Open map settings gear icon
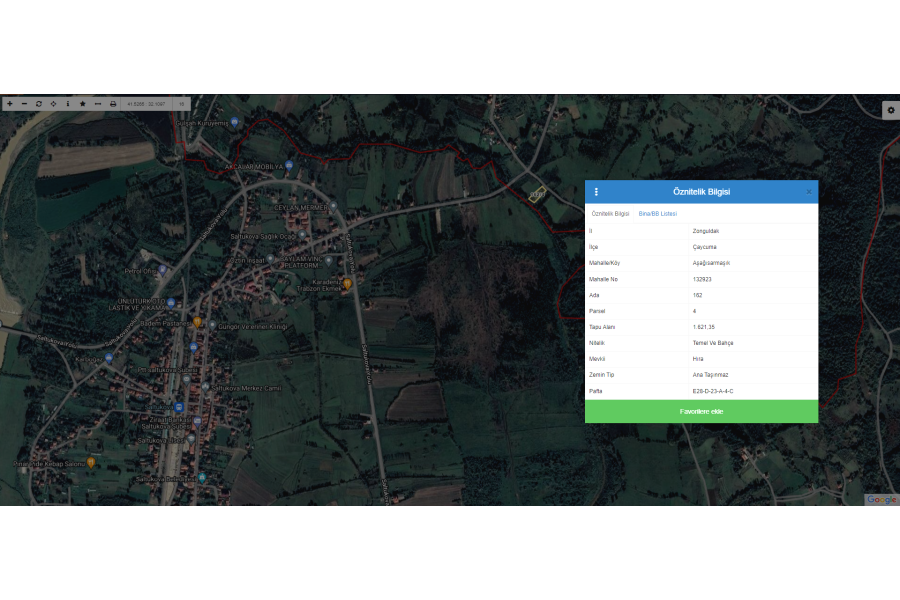Viewport: 900px width, 600px height. point(890,110)
